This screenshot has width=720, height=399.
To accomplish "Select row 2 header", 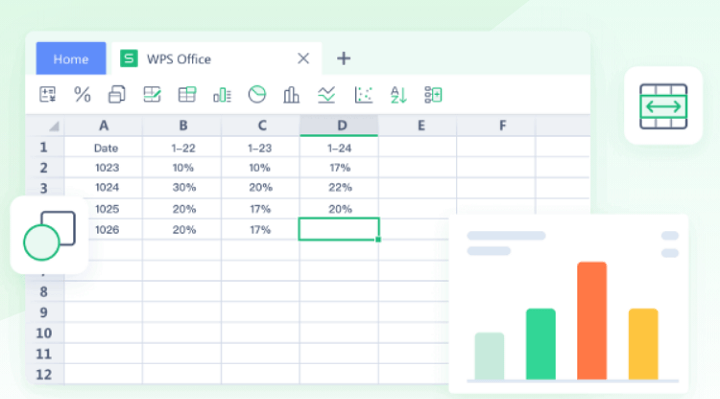I will [x=44, y=168].
